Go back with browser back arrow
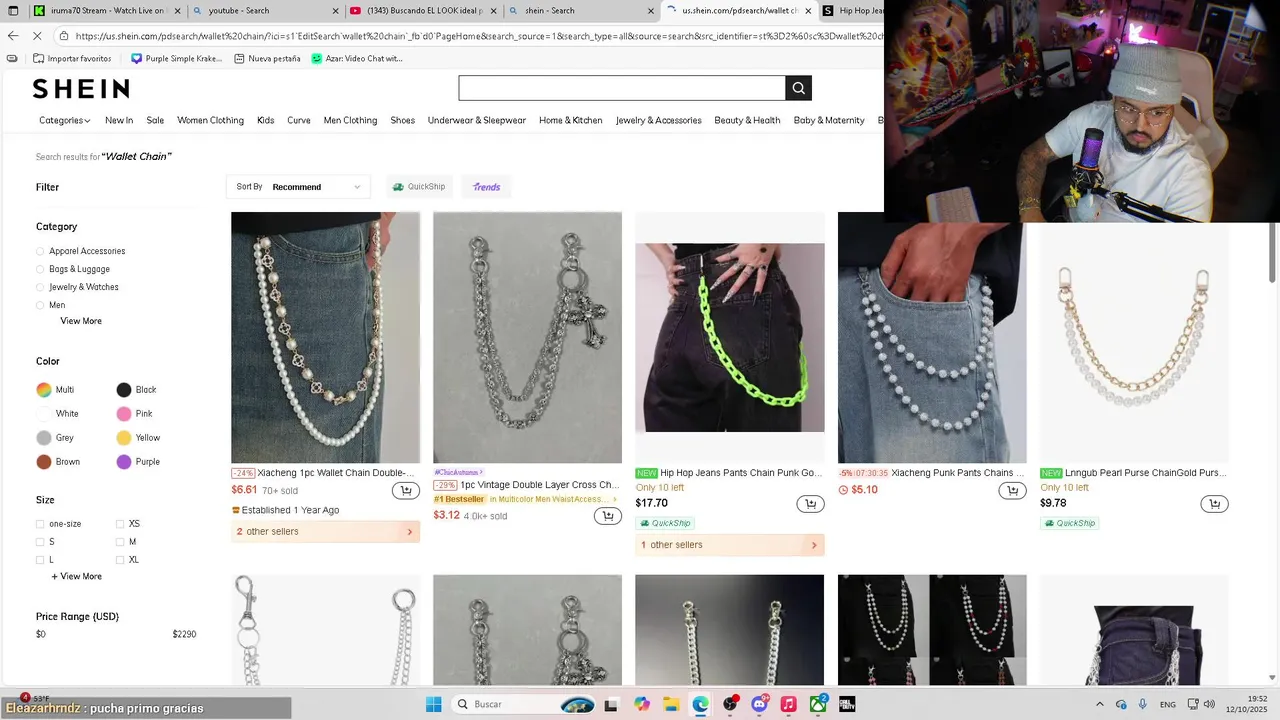This screenshot has width=1280, height=720. pos(13,35)
